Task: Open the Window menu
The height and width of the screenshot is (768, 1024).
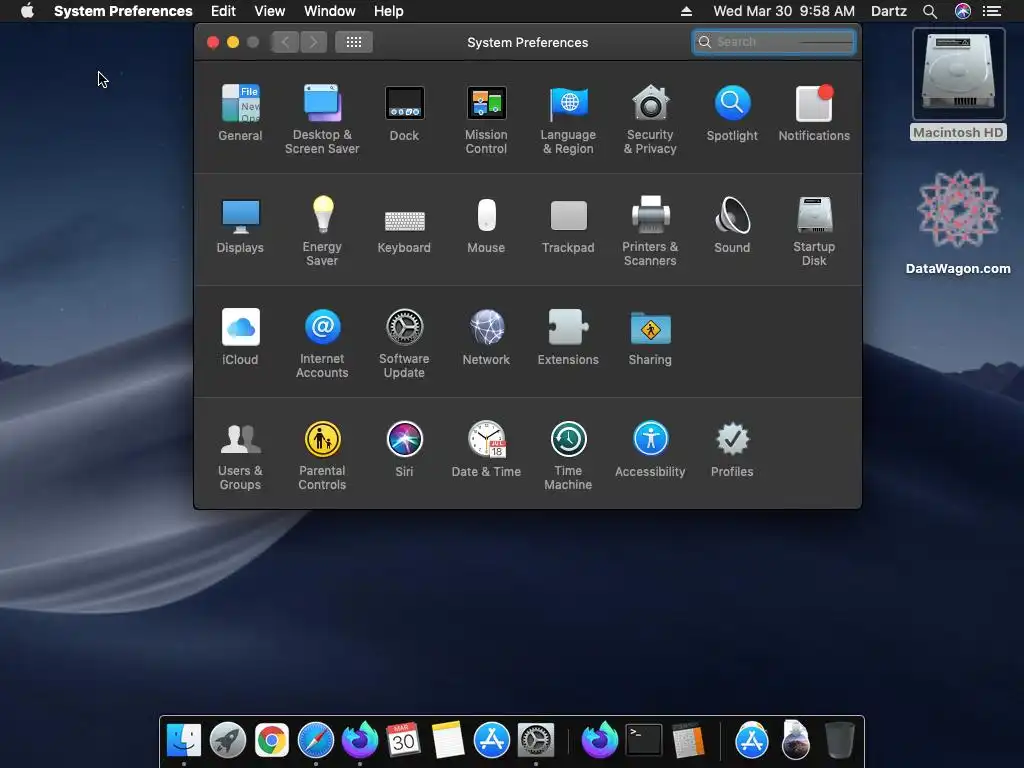Action: pos(330,11)
